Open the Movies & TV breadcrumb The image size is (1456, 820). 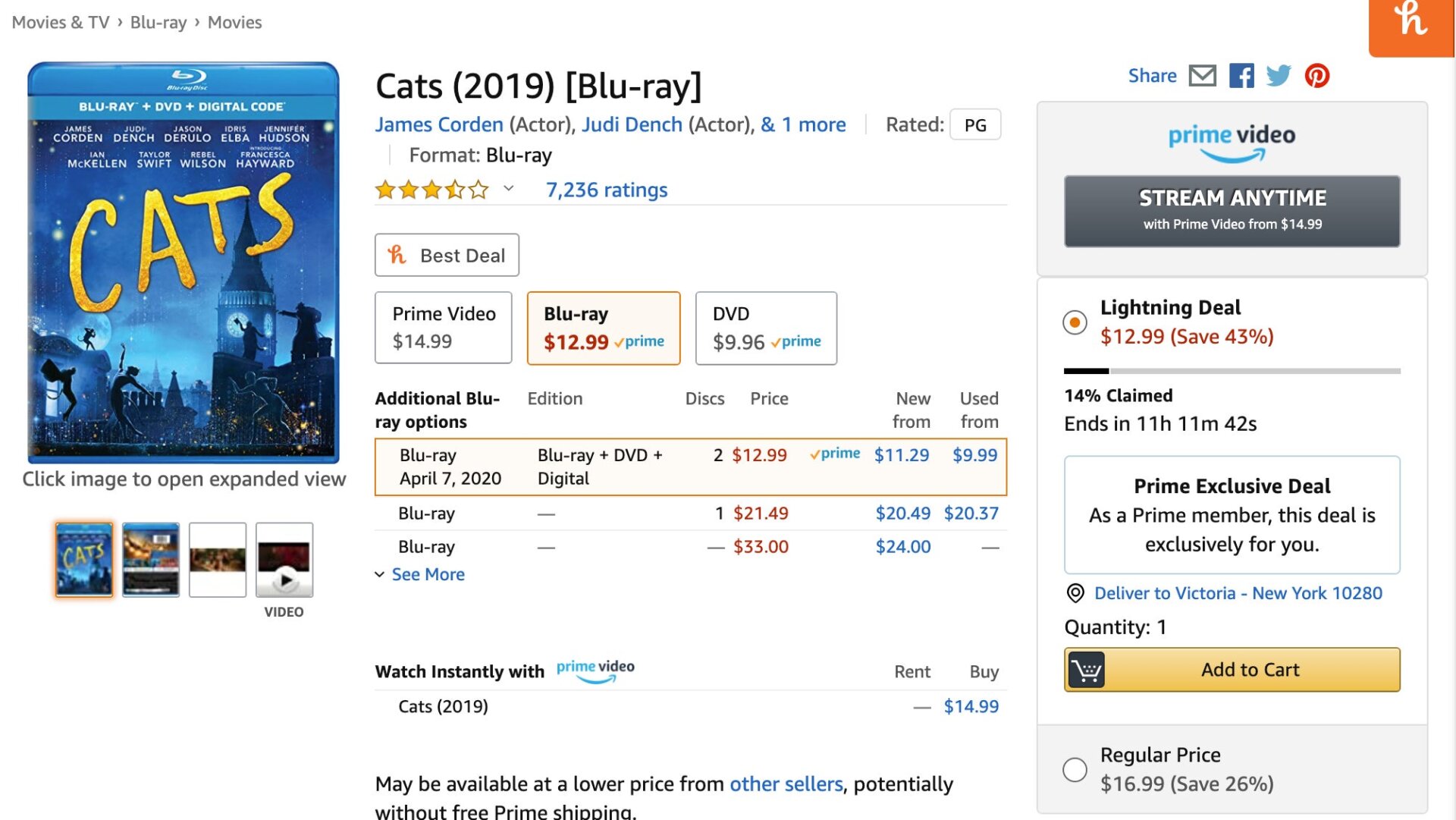60,22
